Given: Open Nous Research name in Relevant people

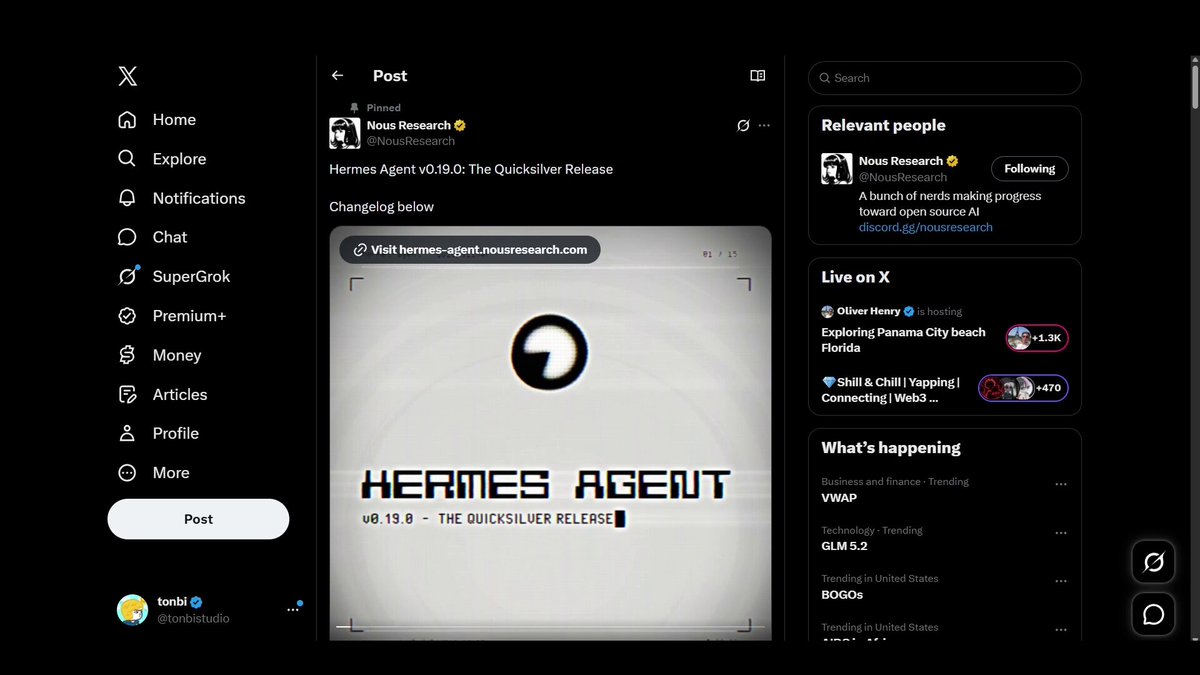Looking at the screenshot, I should click(901, 161).
